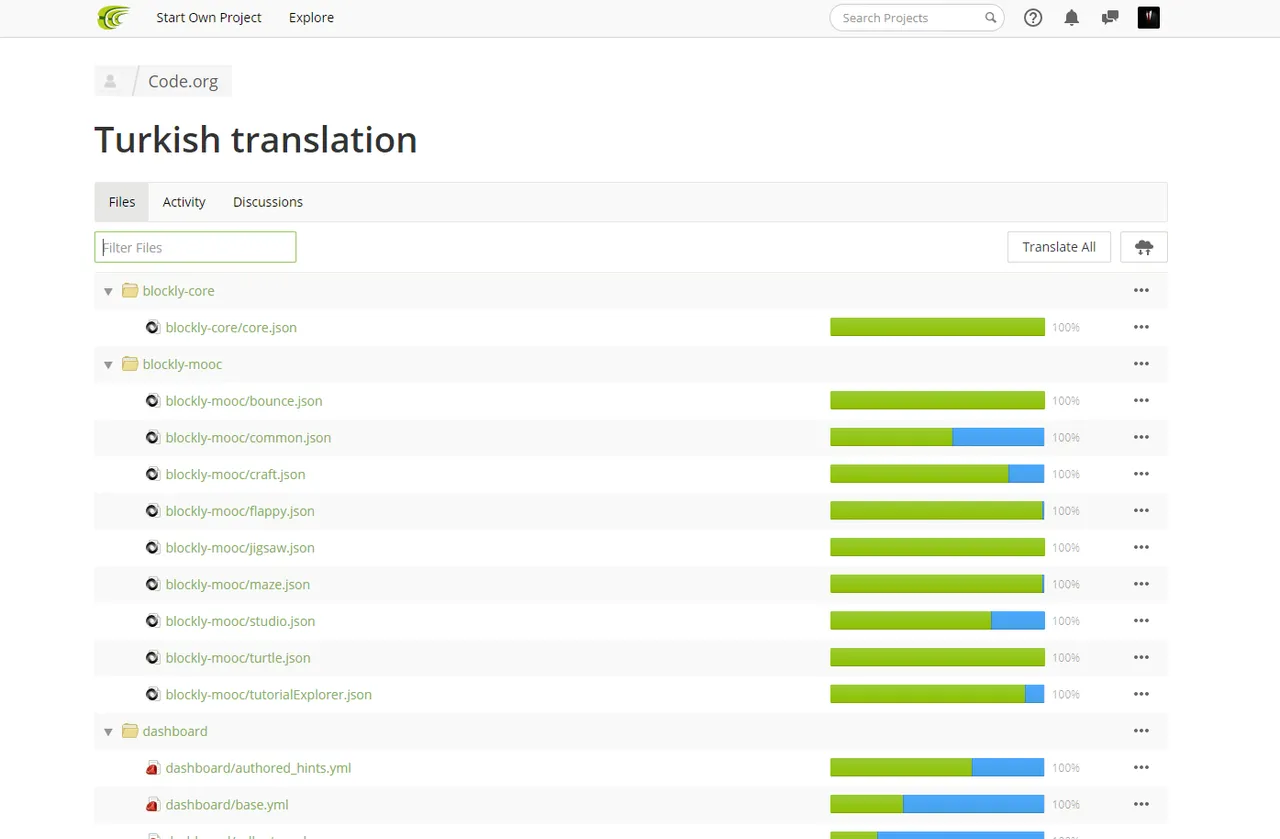Click file icon next to bounce.json
The width and height of the screenshot is (1280, 839).
pos(153,401)
